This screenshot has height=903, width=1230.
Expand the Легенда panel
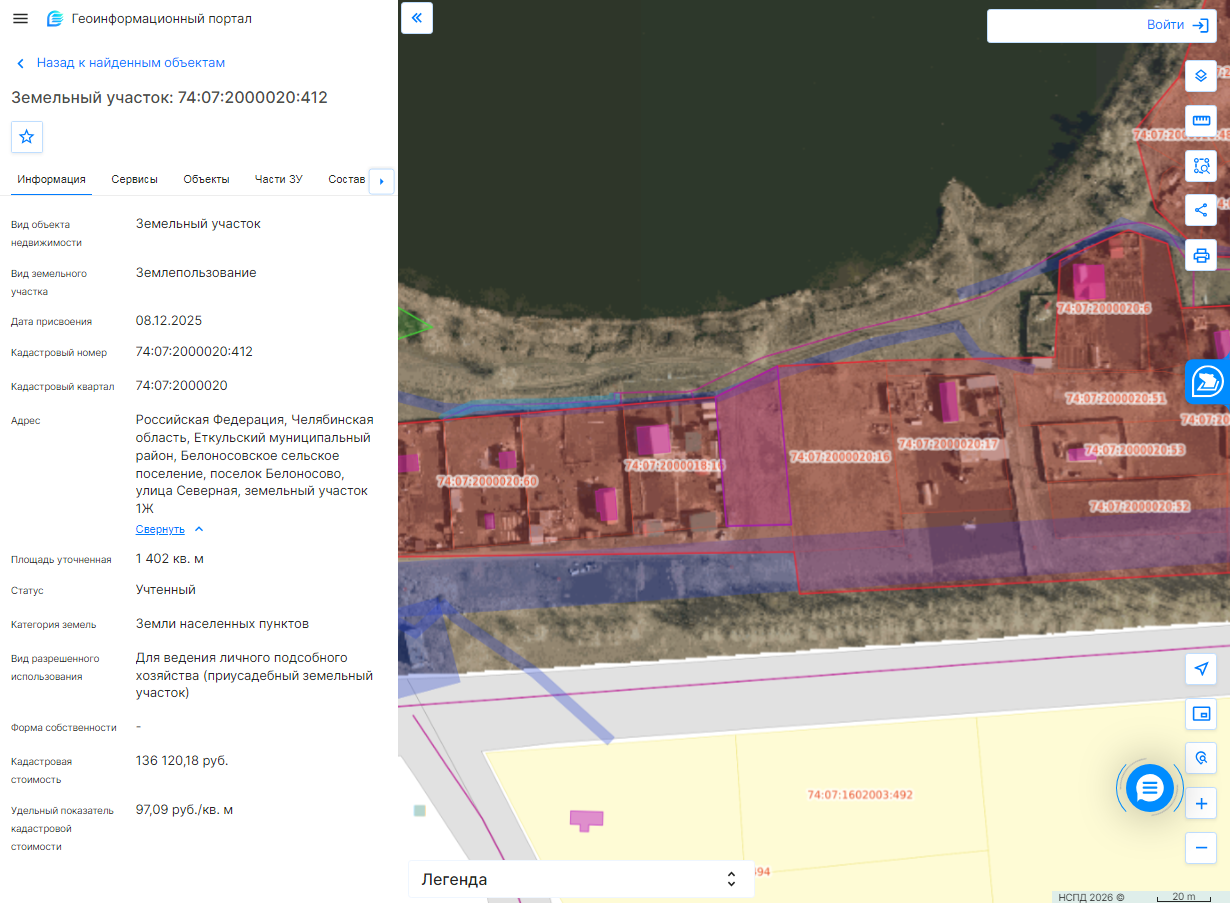[x=579, y=879]
